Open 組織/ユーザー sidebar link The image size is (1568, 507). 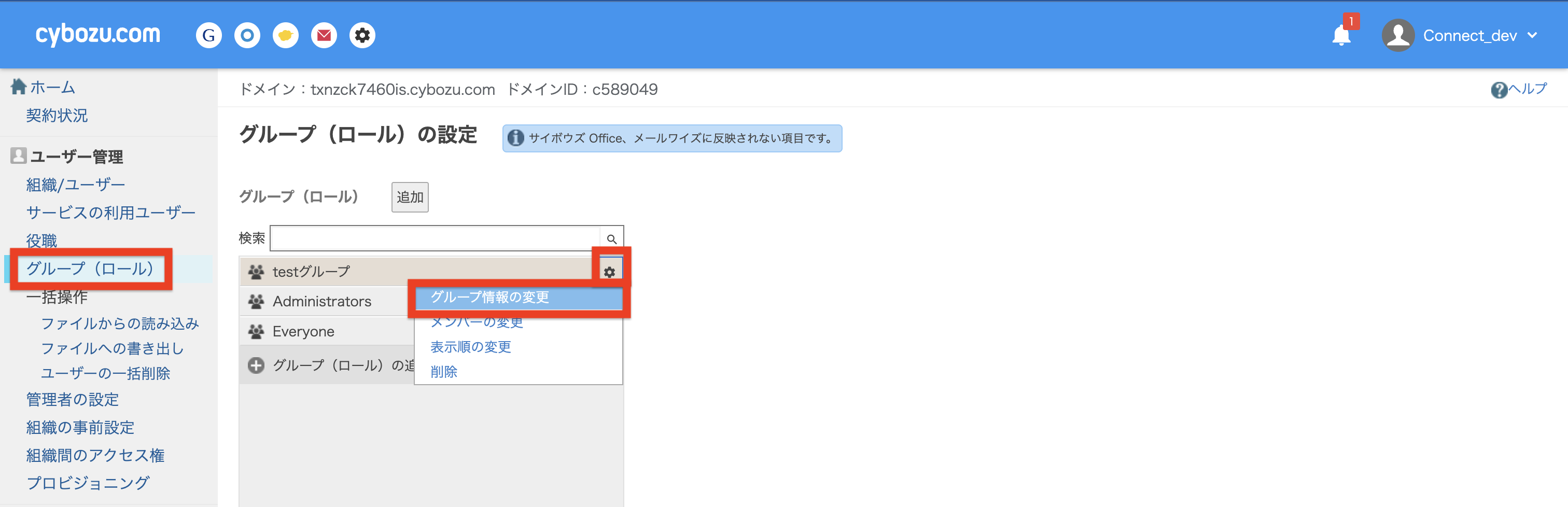point(76,185)
